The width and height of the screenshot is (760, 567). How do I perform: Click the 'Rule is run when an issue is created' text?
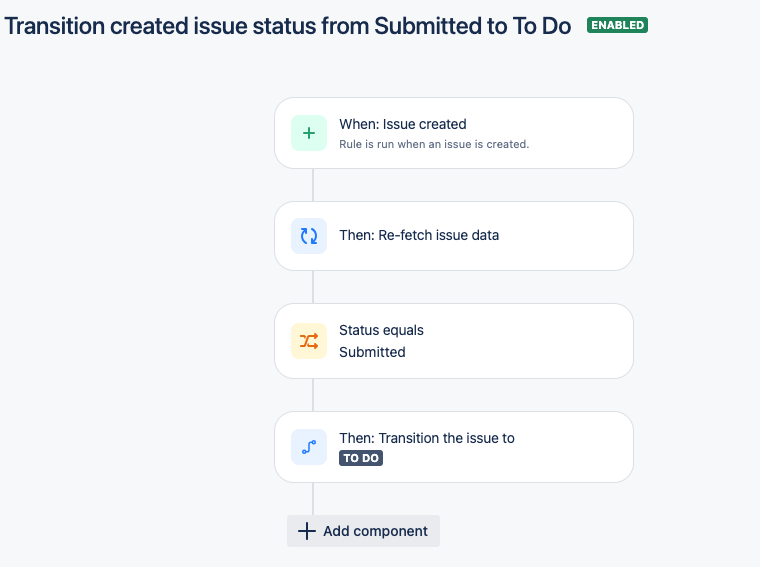click(434, 144)
